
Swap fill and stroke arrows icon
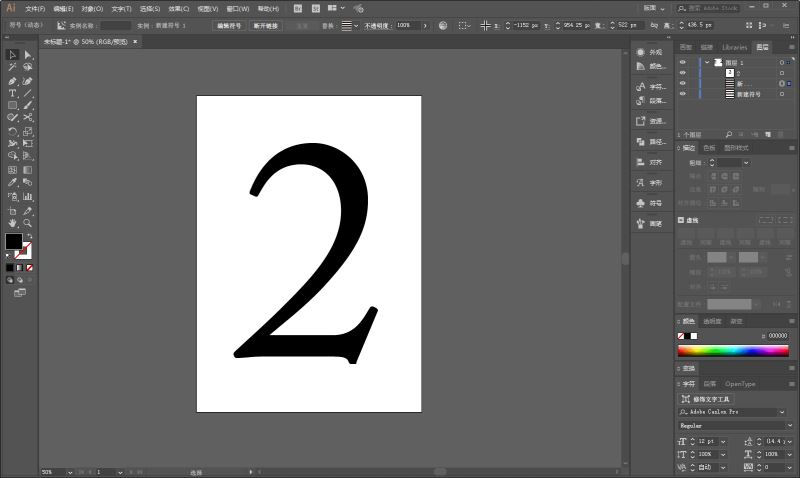(29, 236)
